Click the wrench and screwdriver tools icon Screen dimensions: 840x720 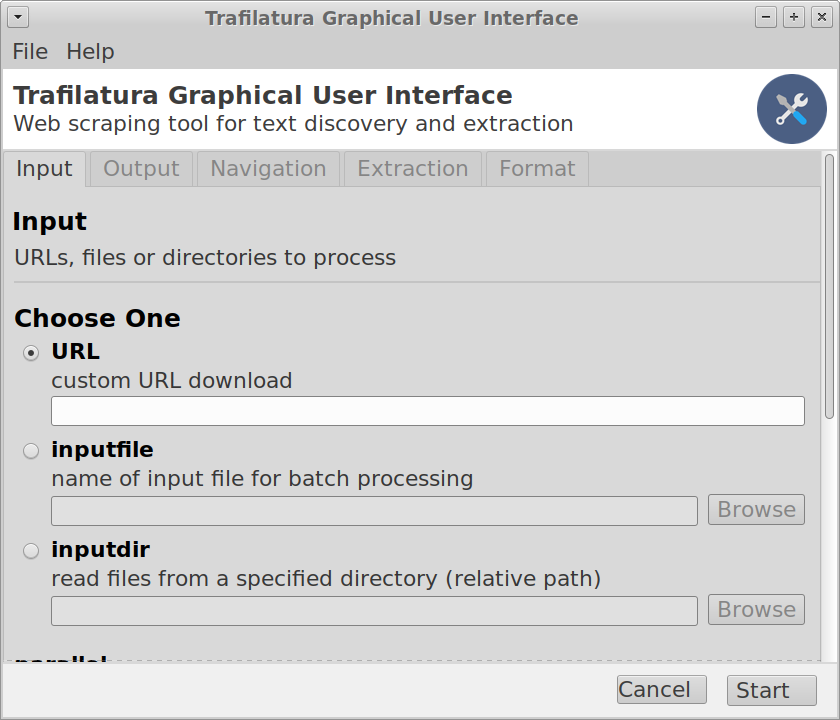coord(791,109)
